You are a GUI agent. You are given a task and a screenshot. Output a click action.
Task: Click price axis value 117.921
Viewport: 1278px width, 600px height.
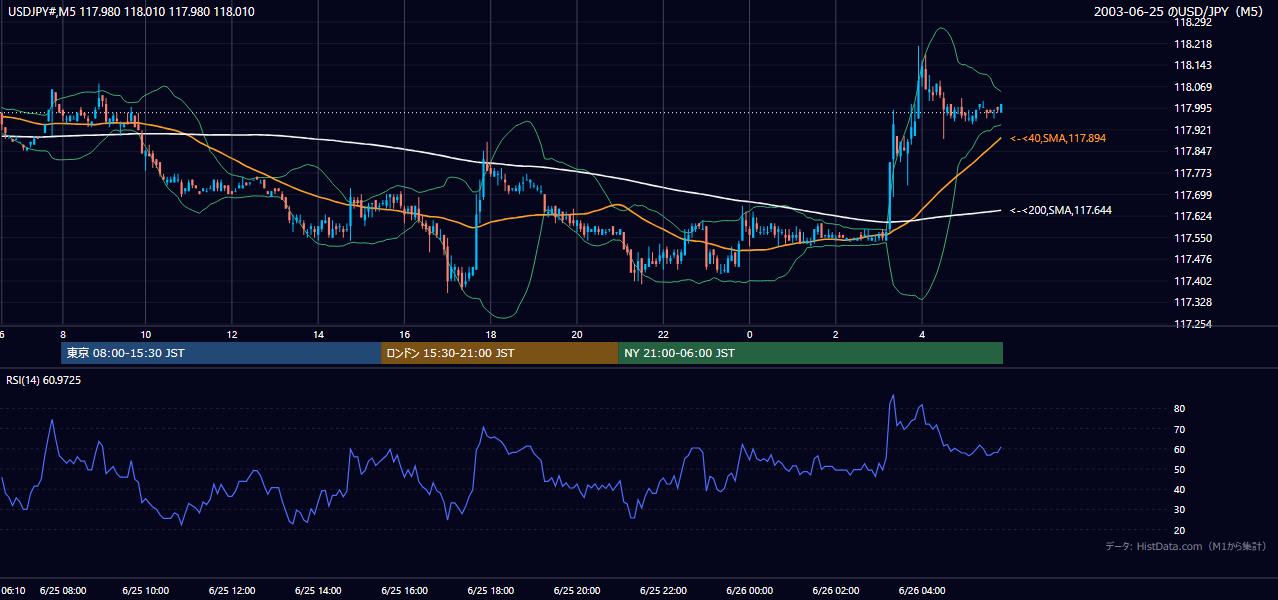(x=1193, y=130)
